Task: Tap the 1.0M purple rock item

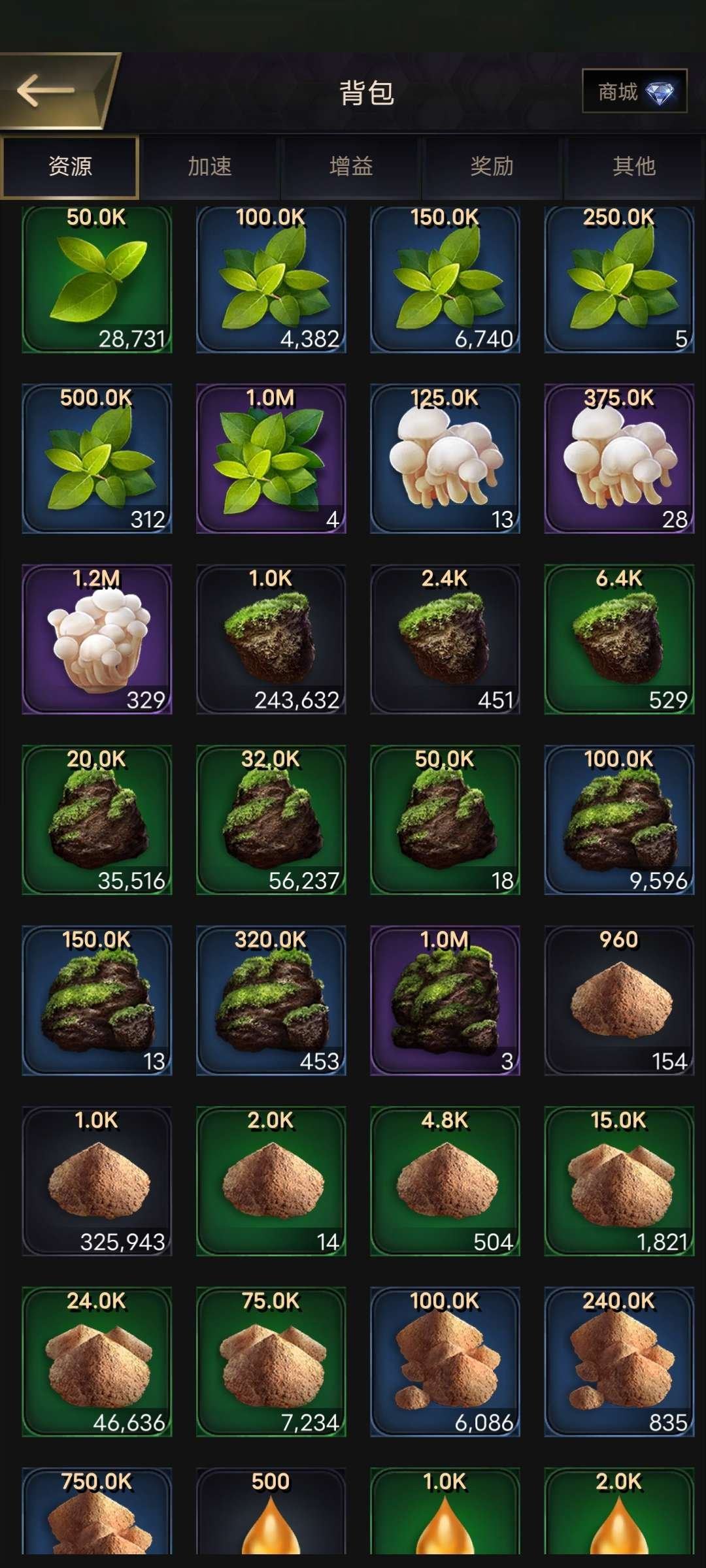Action: click(445, 1000)
